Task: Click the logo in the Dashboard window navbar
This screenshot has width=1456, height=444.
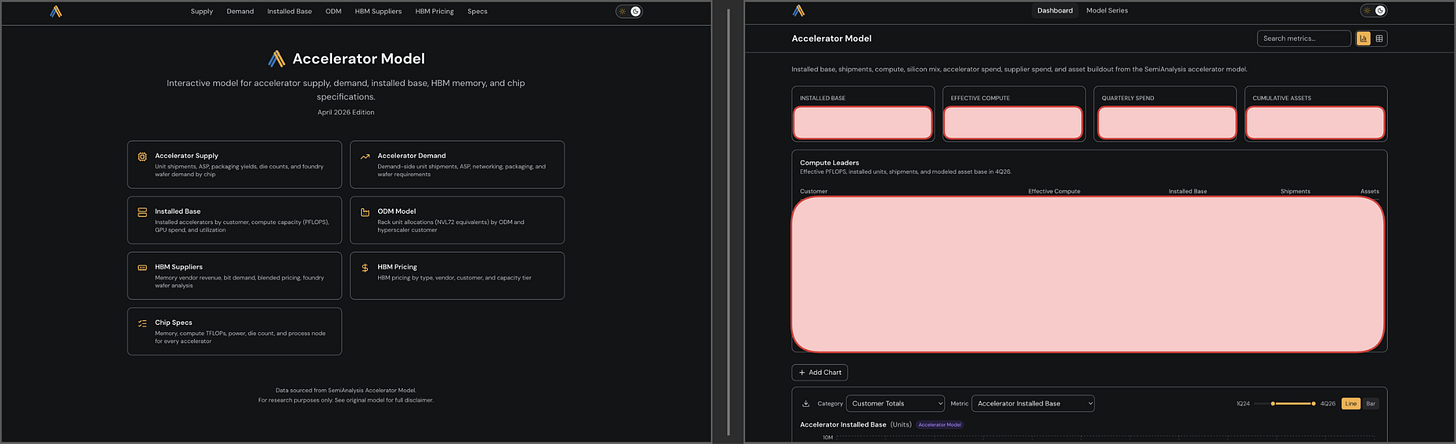Action: point(798,11)
